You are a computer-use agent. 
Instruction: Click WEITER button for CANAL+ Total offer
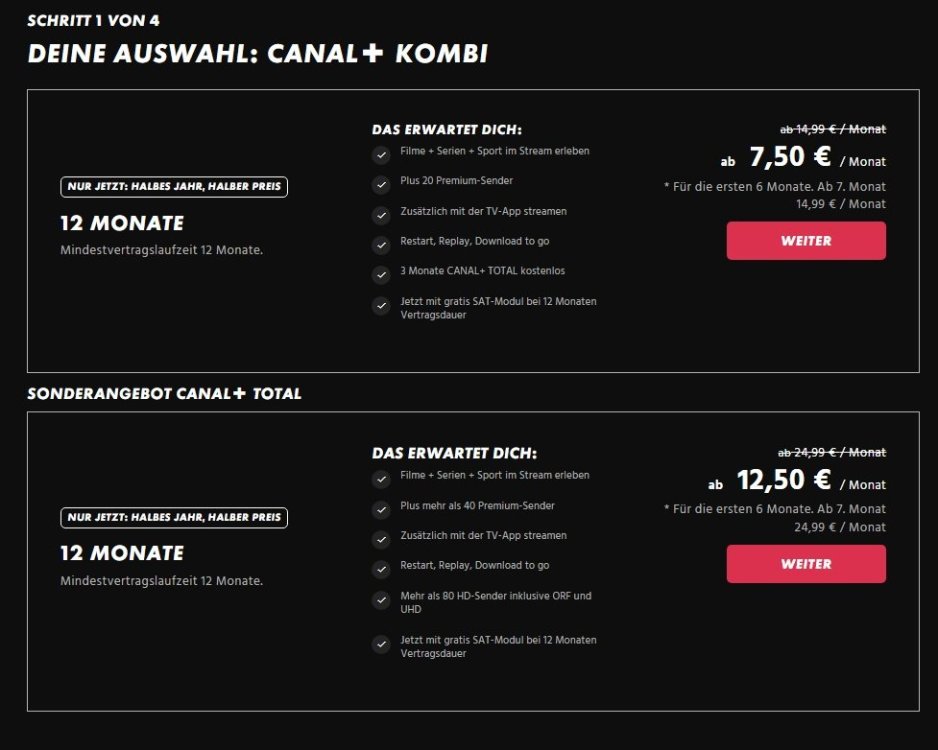(x=806, y=564)
